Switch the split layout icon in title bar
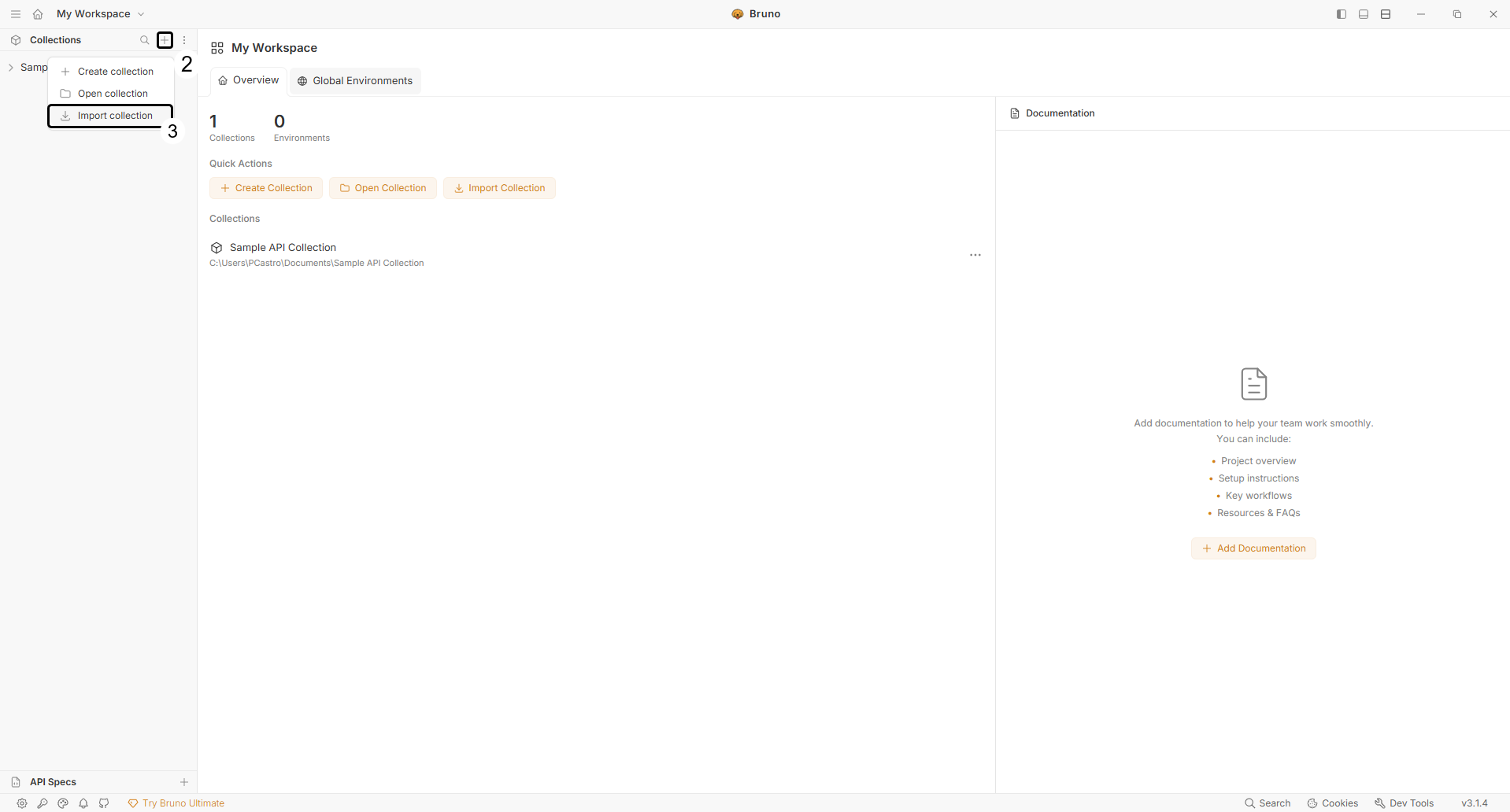Image resolution: width=1510 pixels, height=812 pixels. 1386,14
